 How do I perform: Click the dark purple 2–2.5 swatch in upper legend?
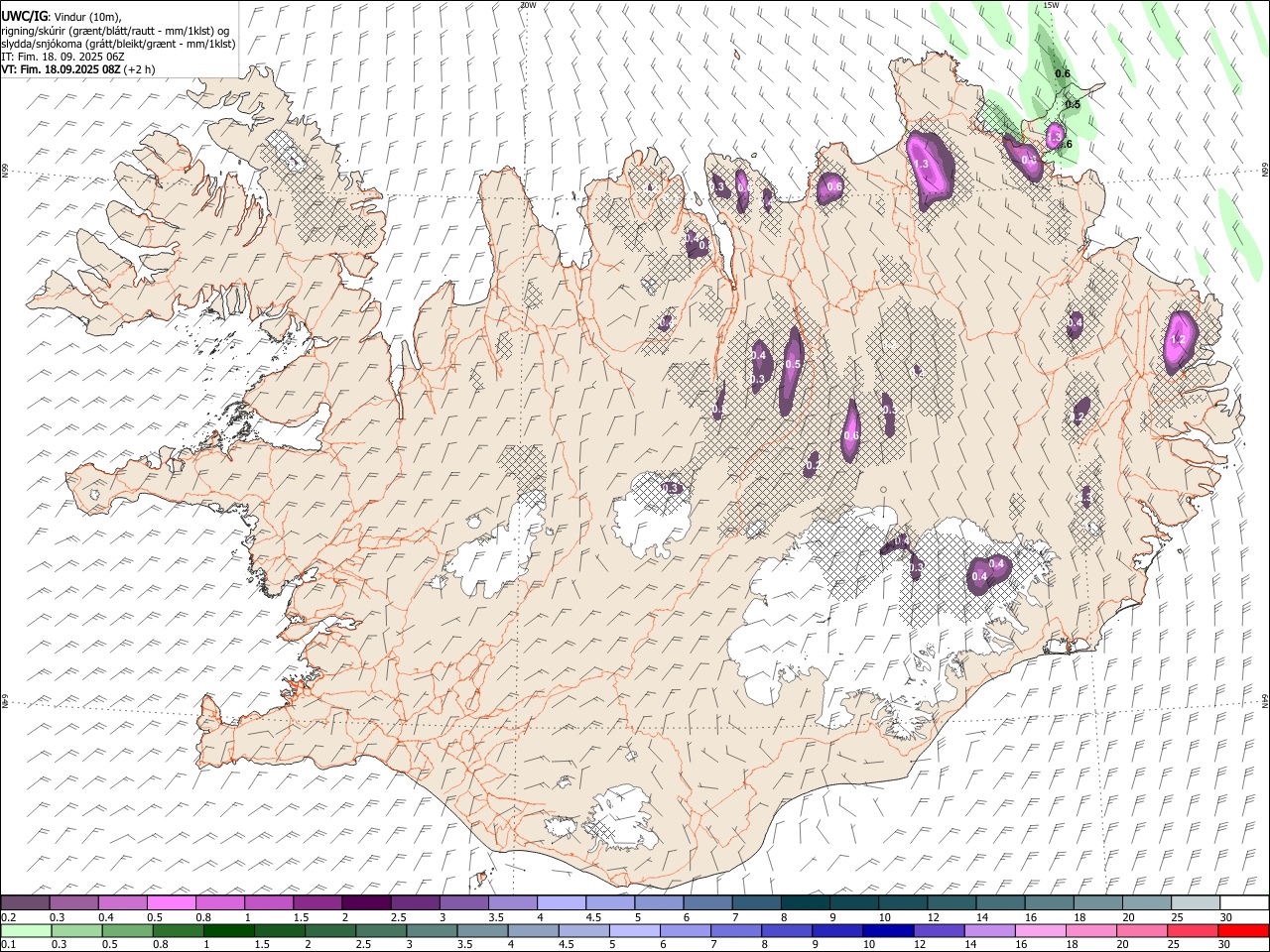[366, 903]
